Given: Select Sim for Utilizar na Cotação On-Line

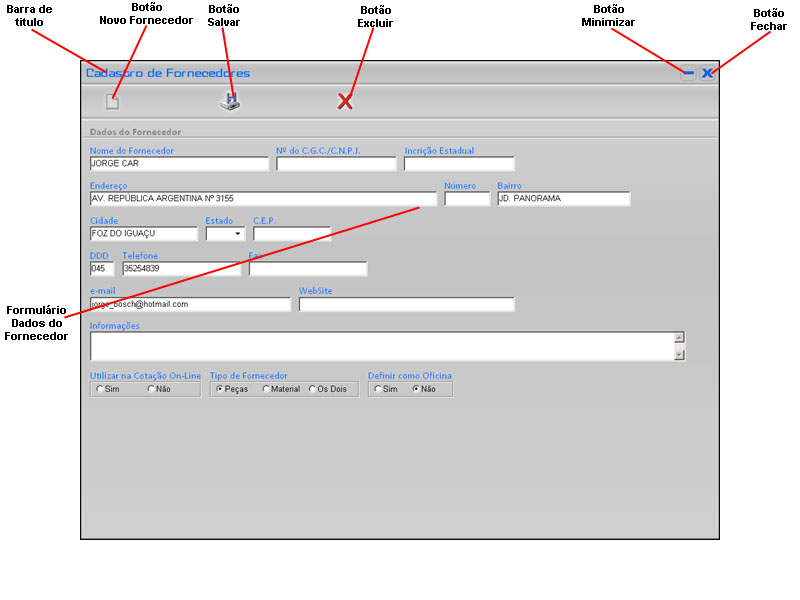Looking at the screenshot, I should point(100,389).
